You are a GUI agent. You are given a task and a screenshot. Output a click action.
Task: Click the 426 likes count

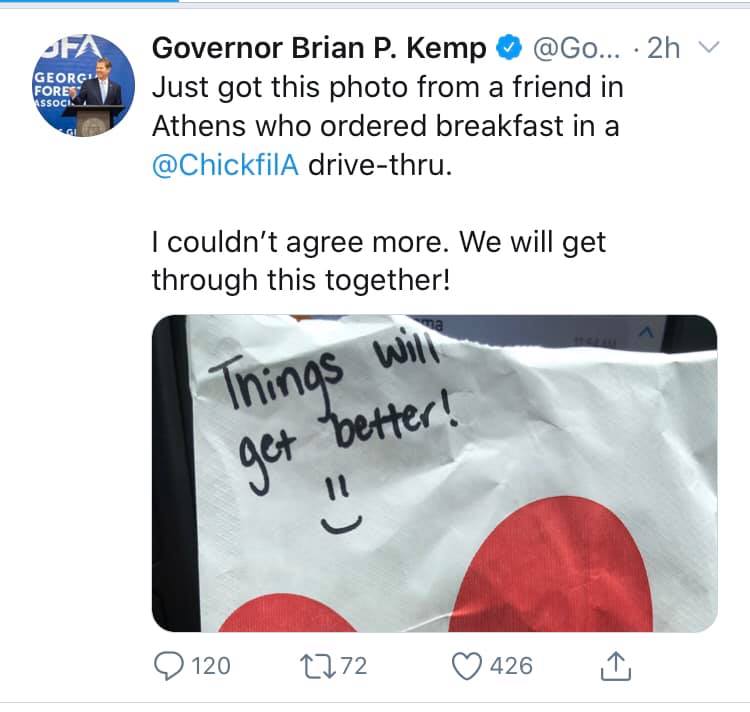511,666
